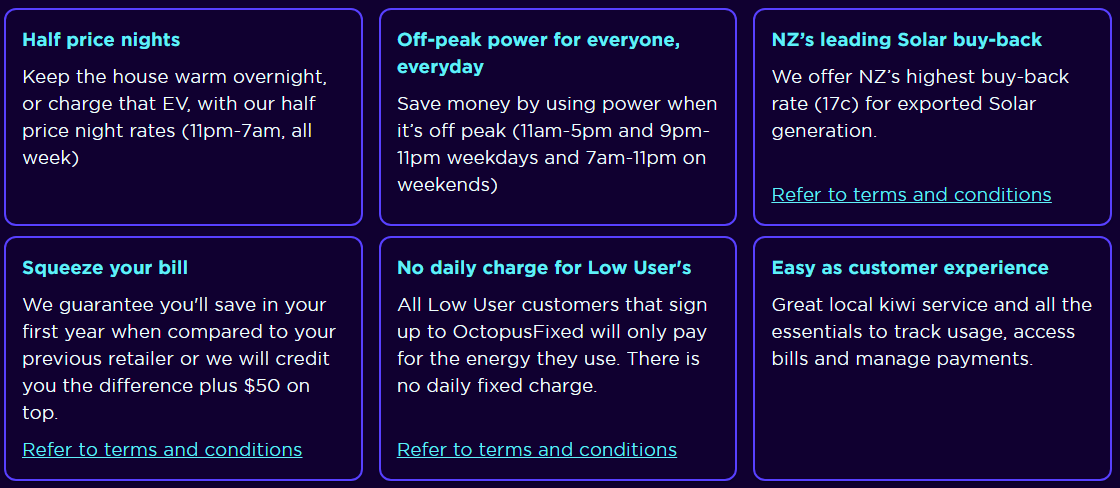The height and width of the screenshot is (488, 1120).
Task: Click the NZ's leading Solar buy-back card
Action: [932, 116]
